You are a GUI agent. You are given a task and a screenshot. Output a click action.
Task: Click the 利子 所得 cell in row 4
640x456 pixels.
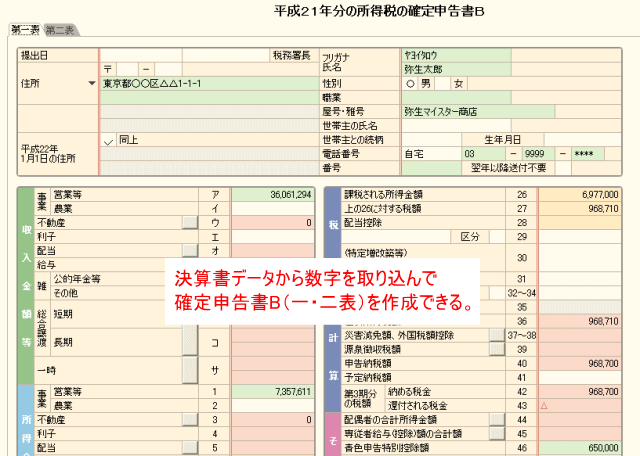click(x=273, y=434)
